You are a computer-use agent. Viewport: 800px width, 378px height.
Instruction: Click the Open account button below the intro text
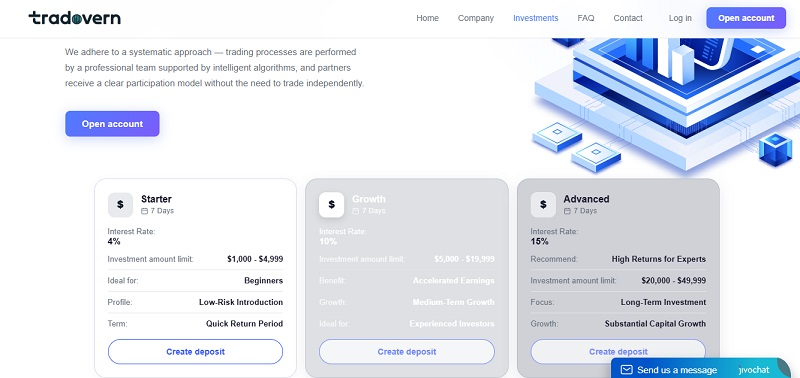point(112,124)
